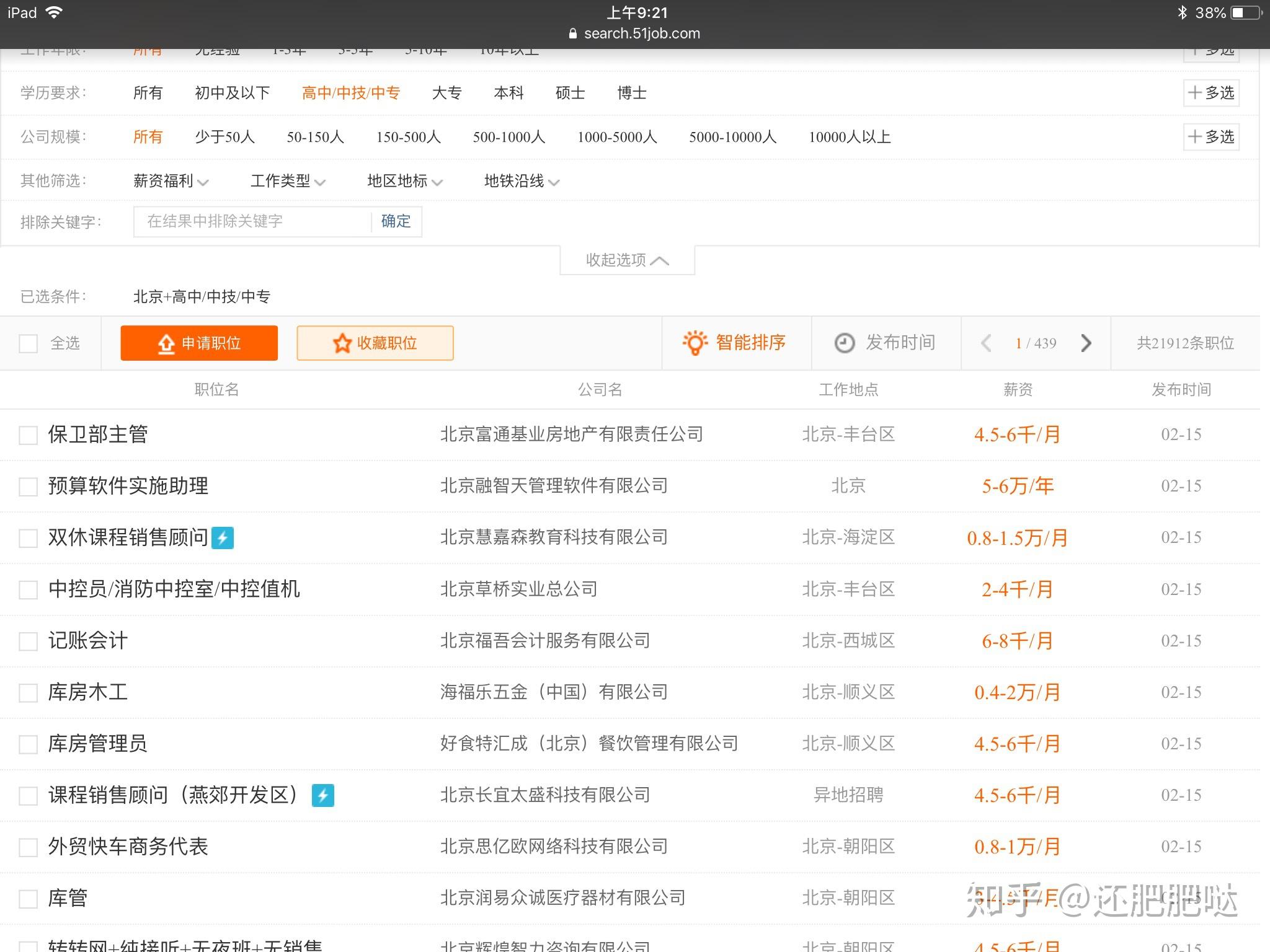
Task: Collapse options via 收起选项
Action: (x=627, y=260)
